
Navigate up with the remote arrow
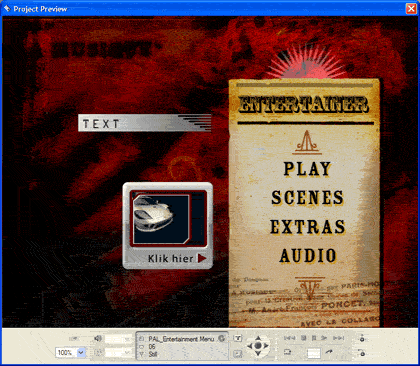[258, 339]
